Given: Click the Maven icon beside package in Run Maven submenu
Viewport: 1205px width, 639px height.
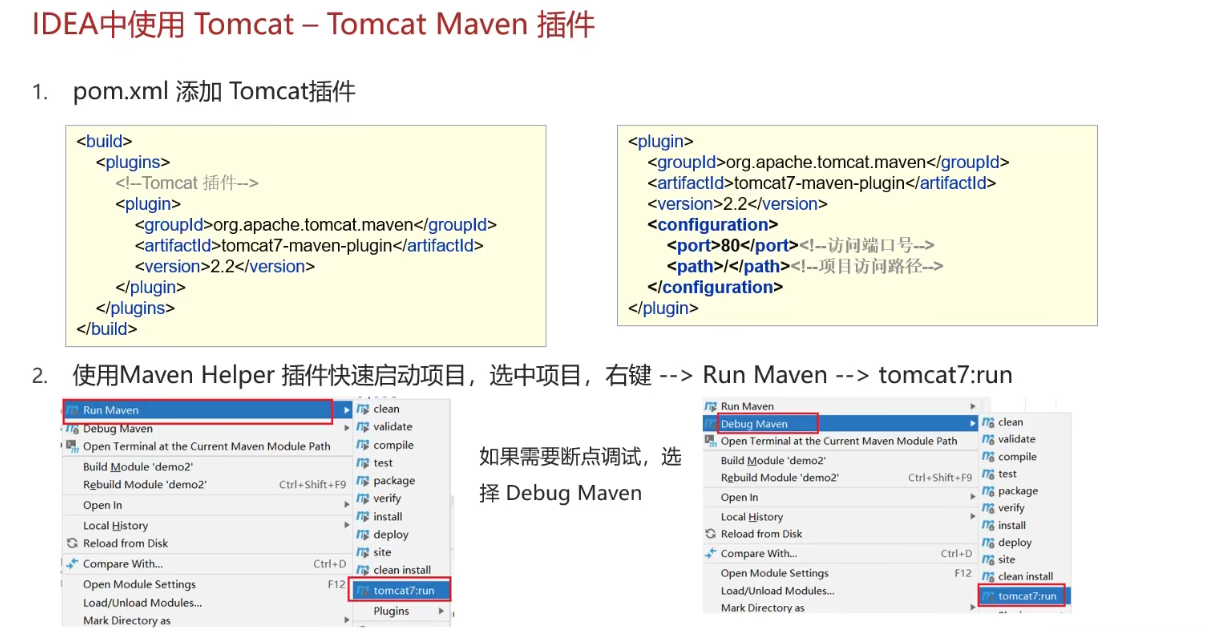Looking at the screenshot, I should click(x=364, y=481).
